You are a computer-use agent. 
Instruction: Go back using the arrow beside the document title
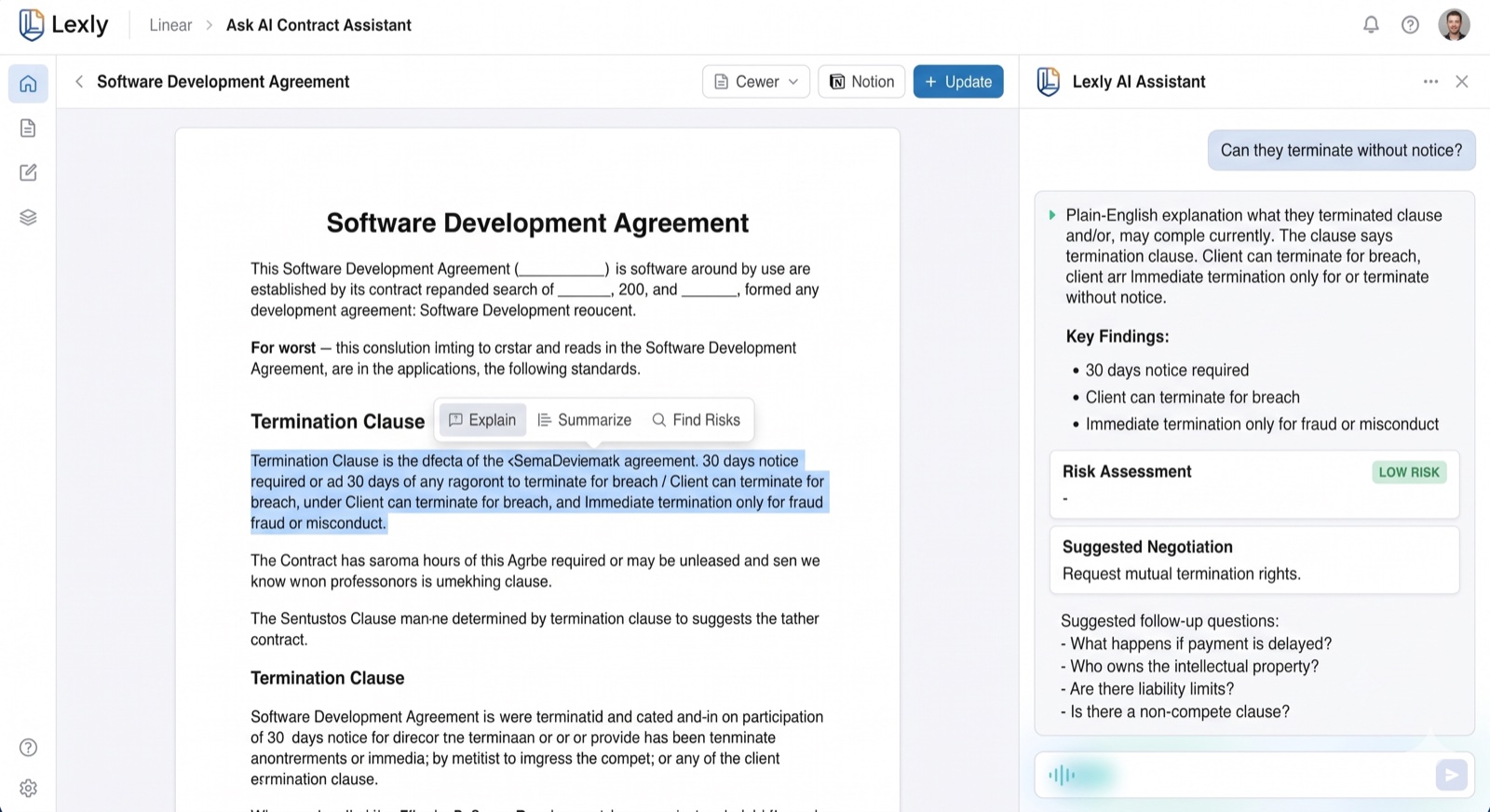tap(79, 82)
